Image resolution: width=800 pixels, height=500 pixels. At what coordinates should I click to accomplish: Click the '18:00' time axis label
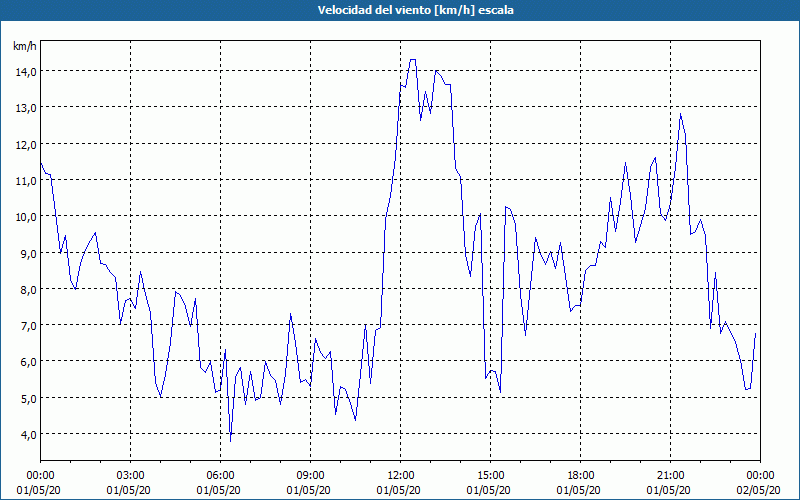tap(581, 476)
